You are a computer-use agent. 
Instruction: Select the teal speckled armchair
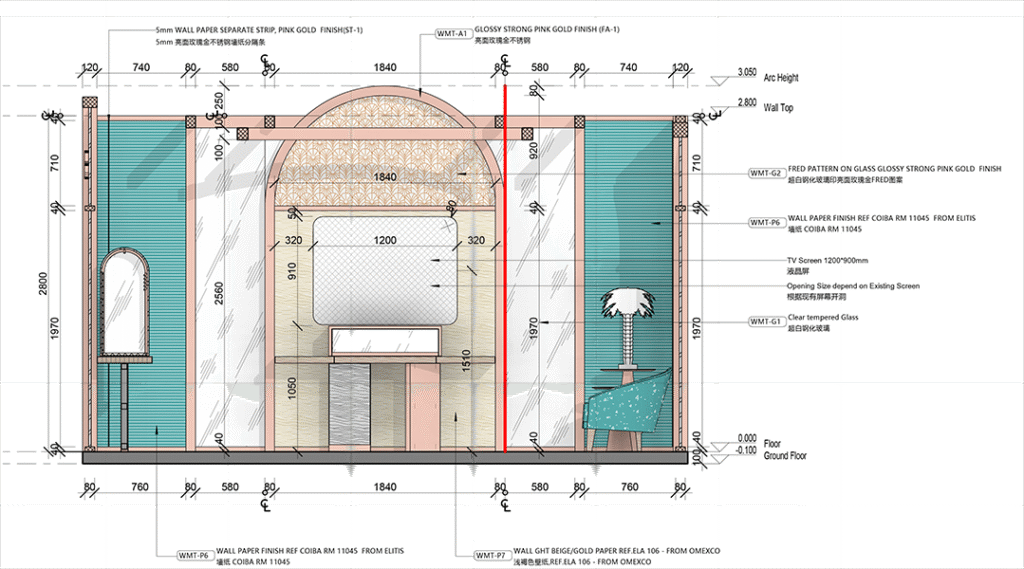[625, 405]
